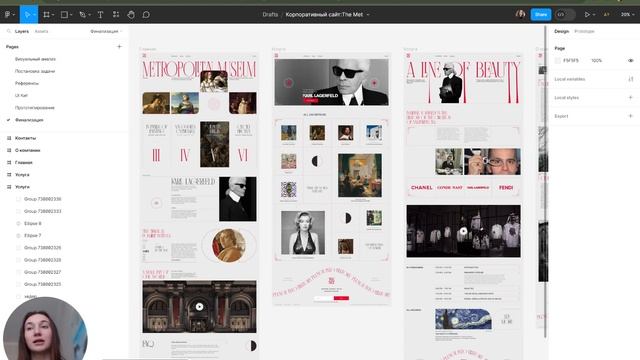This screenshot has height=360, width=640.
Task: Open the zoom level 20% dropdown
Action: click(x=627, y=14)
